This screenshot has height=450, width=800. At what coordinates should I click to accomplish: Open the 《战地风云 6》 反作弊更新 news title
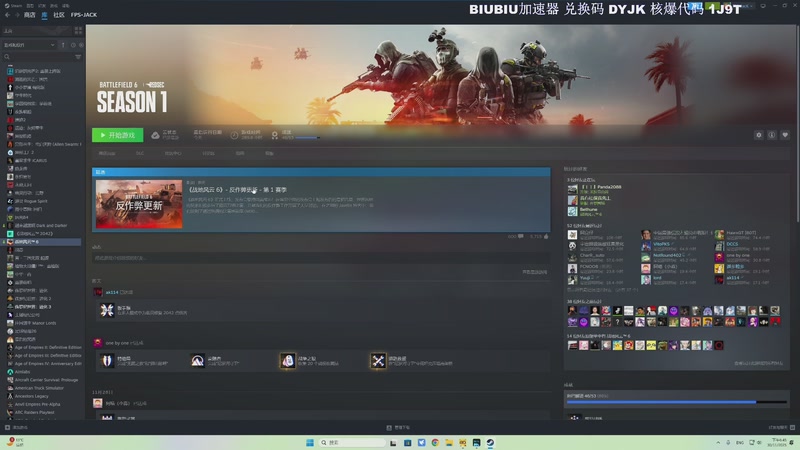pyautogui.click(x=238, y=189)
